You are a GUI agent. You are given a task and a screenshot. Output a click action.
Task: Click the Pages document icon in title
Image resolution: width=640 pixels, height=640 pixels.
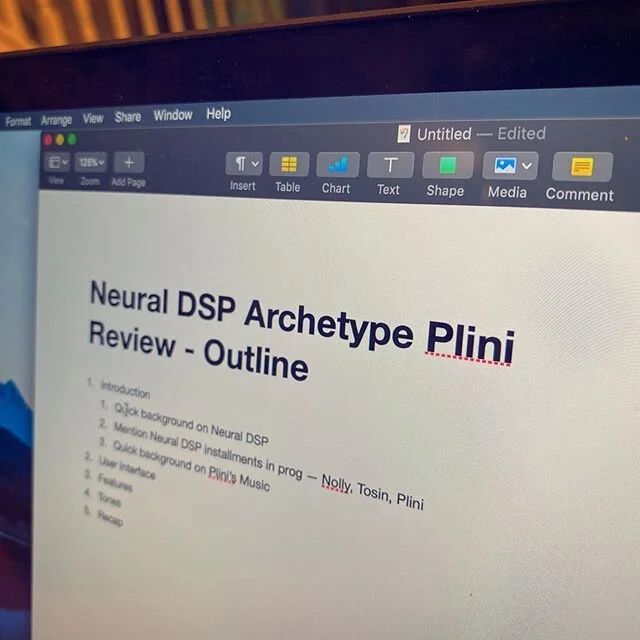click(x=404, y=134)
